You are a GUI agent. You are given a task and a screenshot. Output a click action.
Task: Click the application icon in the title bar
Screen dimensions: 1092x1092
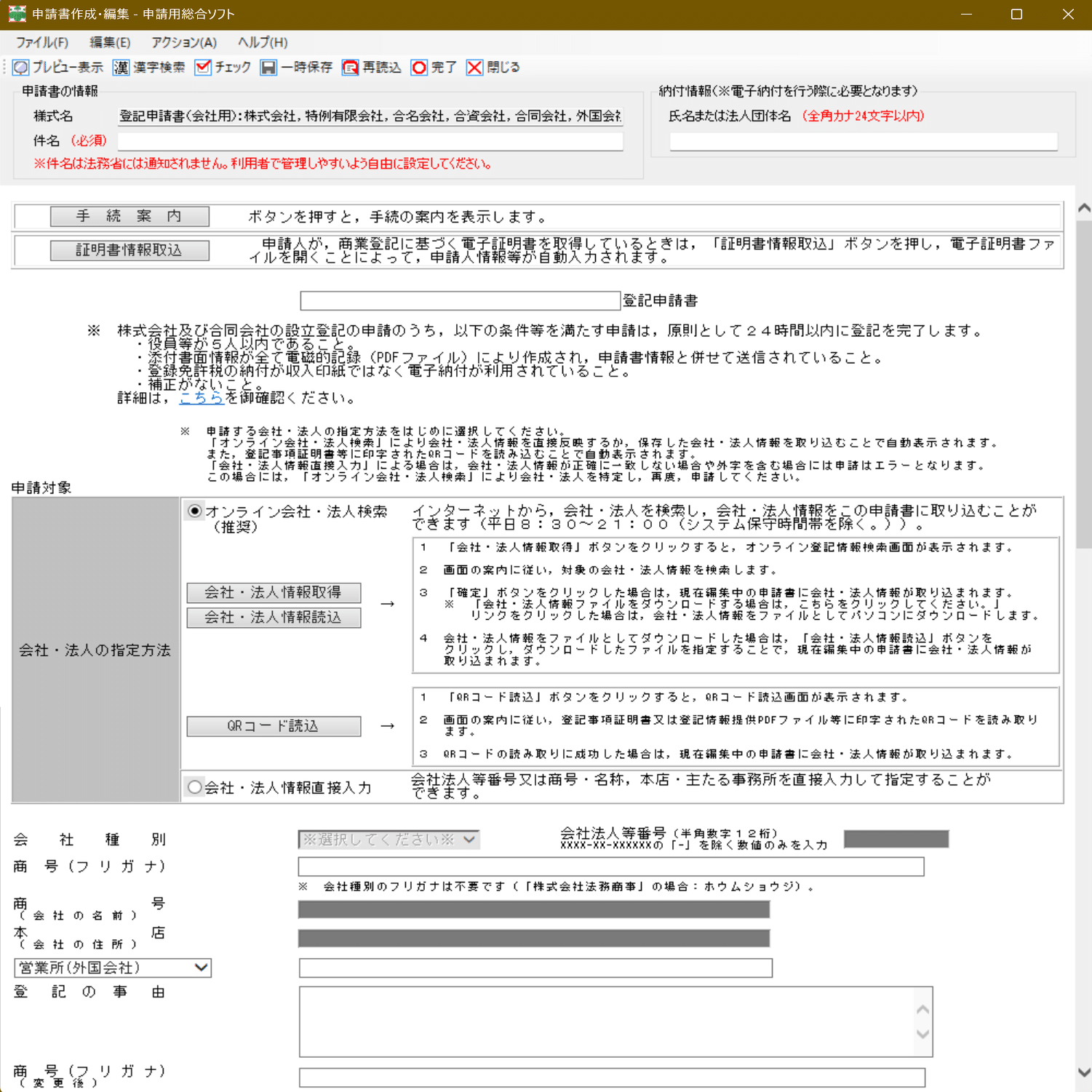[x=16, y=14]
